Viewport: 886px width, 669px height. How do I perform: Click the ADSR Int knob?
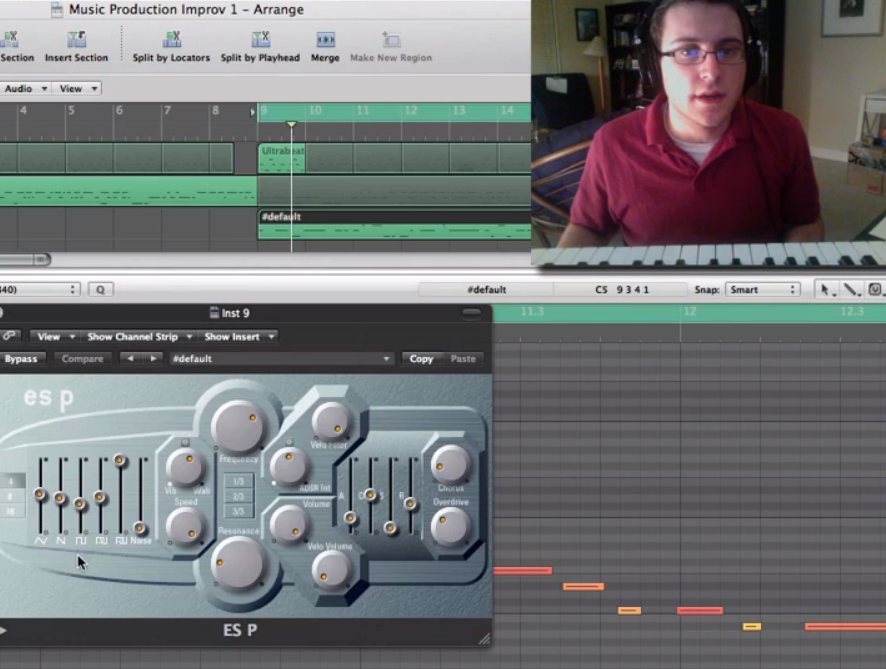click(289, 465)
